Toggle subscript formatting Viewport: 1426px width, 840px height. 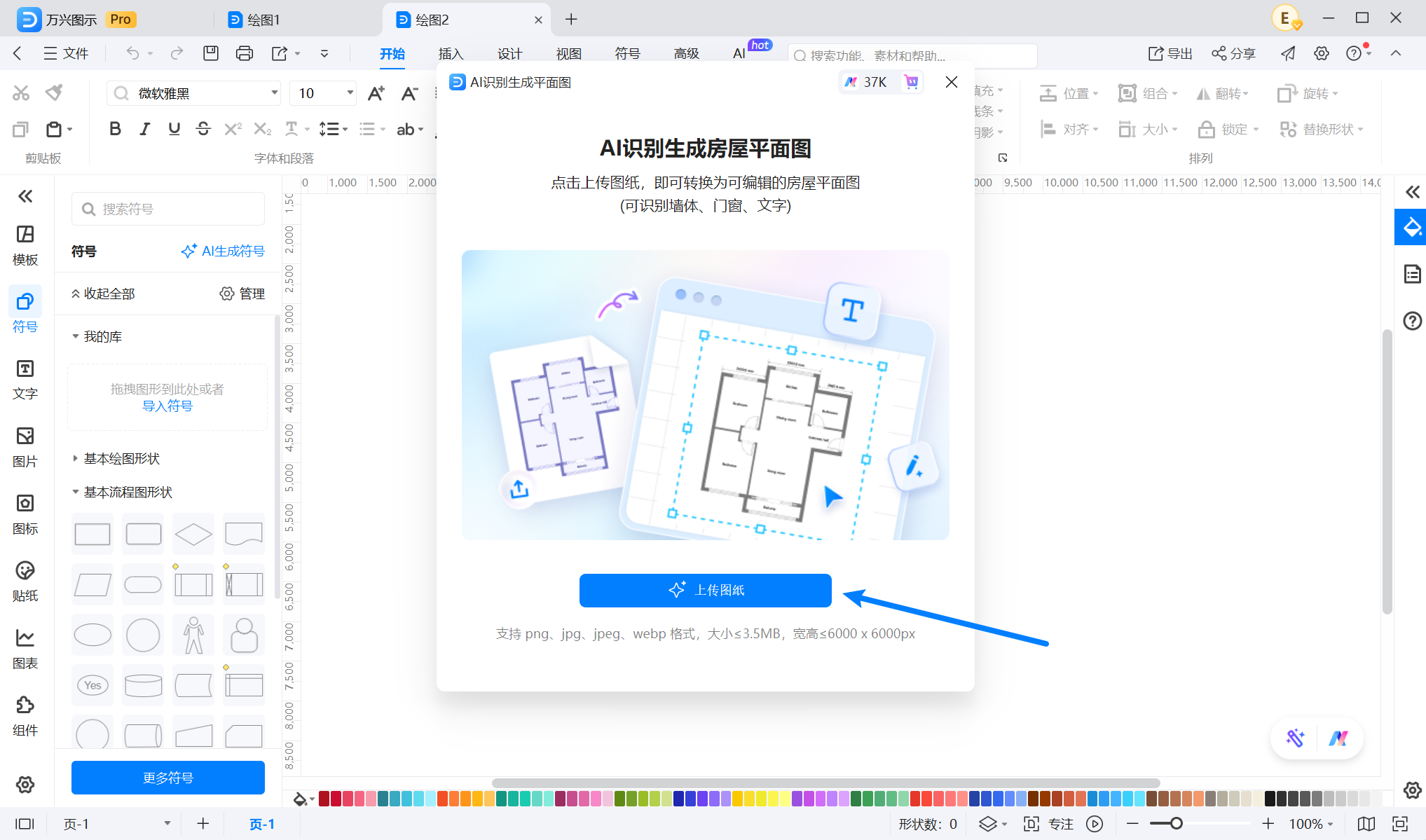pyautogui.click(x=262, y=129)
